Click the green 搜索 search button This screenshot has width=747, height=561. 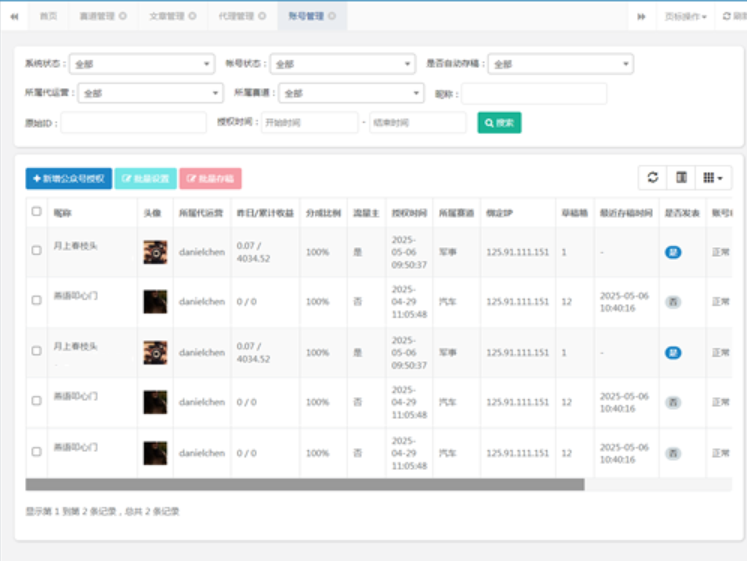[499, 123]
